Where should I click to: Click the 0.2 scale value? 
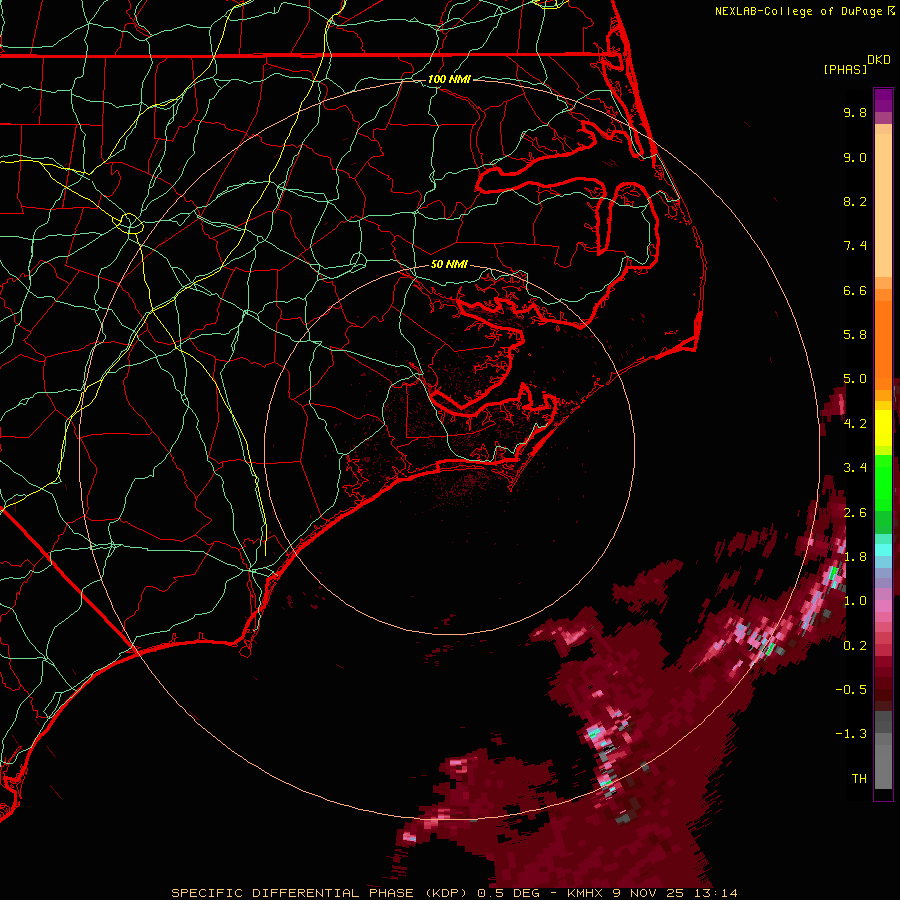click(855, 646)
